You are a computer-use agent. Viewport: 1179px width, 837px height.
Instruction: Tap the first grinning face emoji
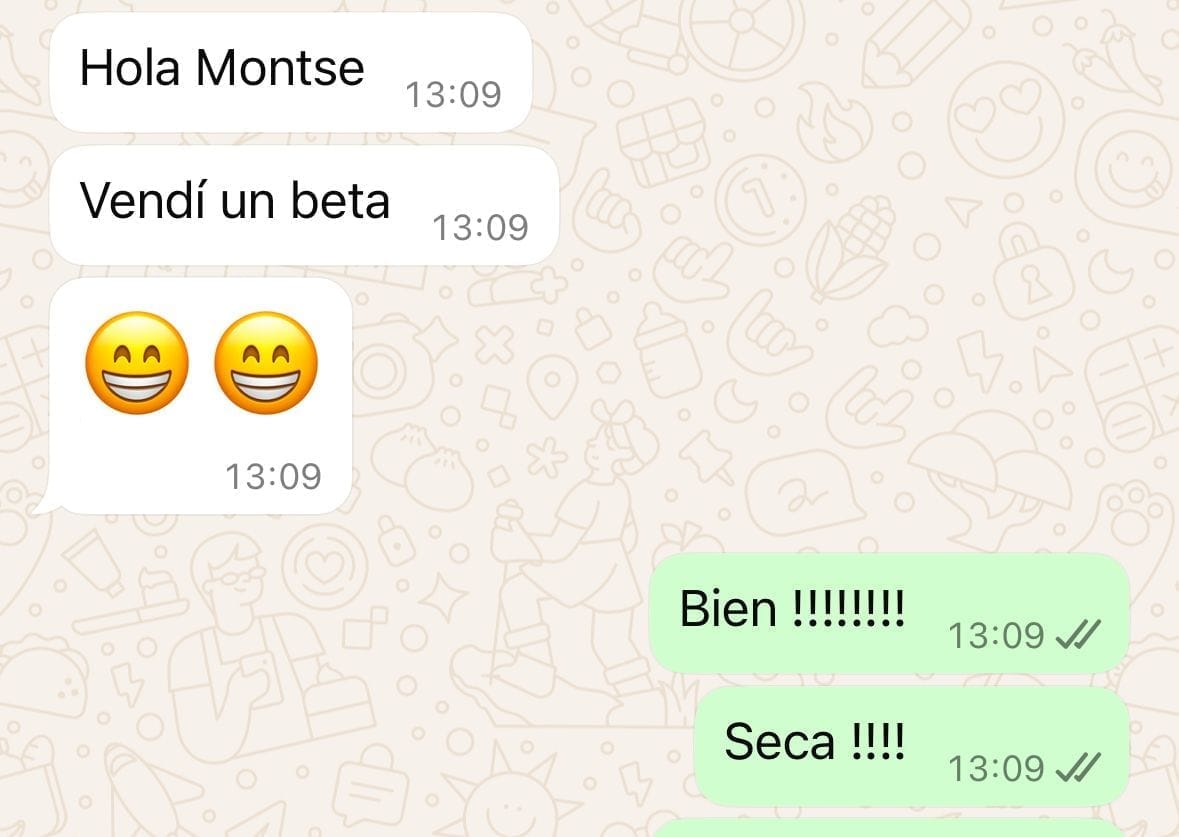pyautogui.click(x=137, y=362)
